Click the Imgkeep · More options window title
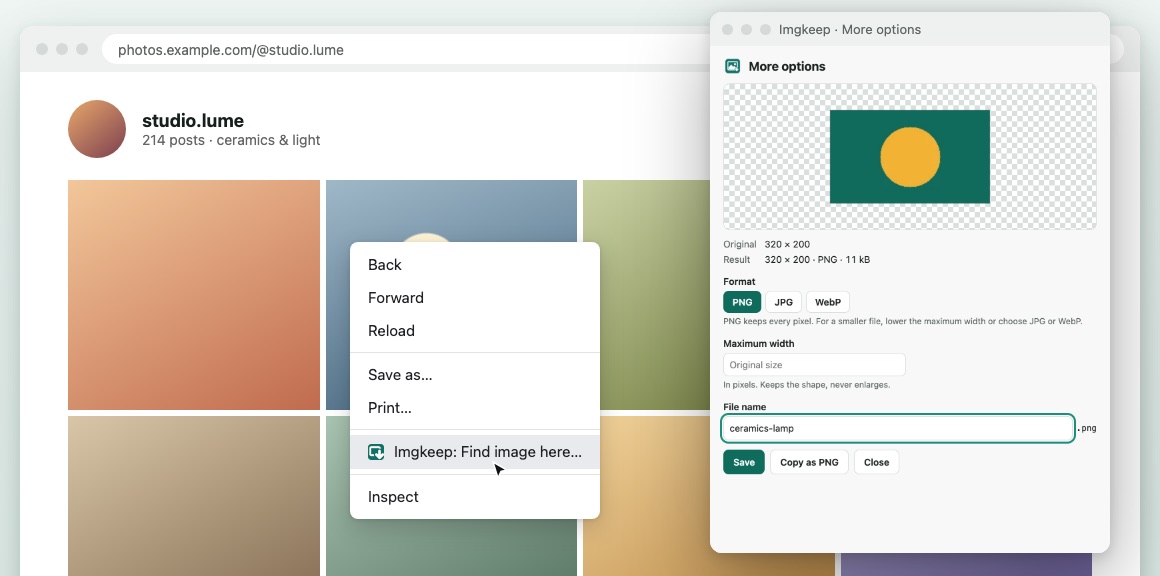The height and width of the screenshot is (576, 1160). point(850,30)
